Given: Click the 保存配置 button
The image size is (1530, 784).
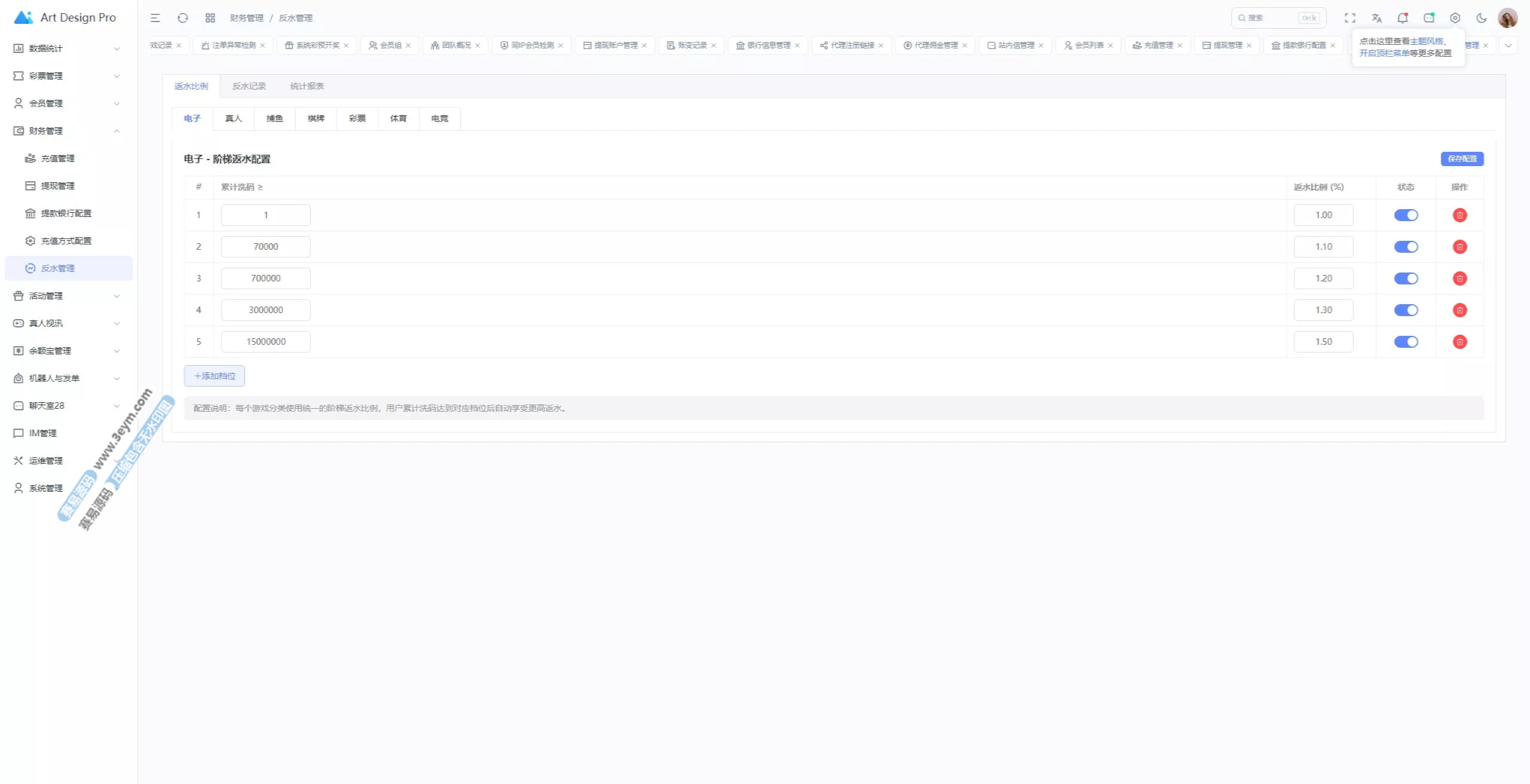Looking at the screenshot, I should click(1462, 159).
